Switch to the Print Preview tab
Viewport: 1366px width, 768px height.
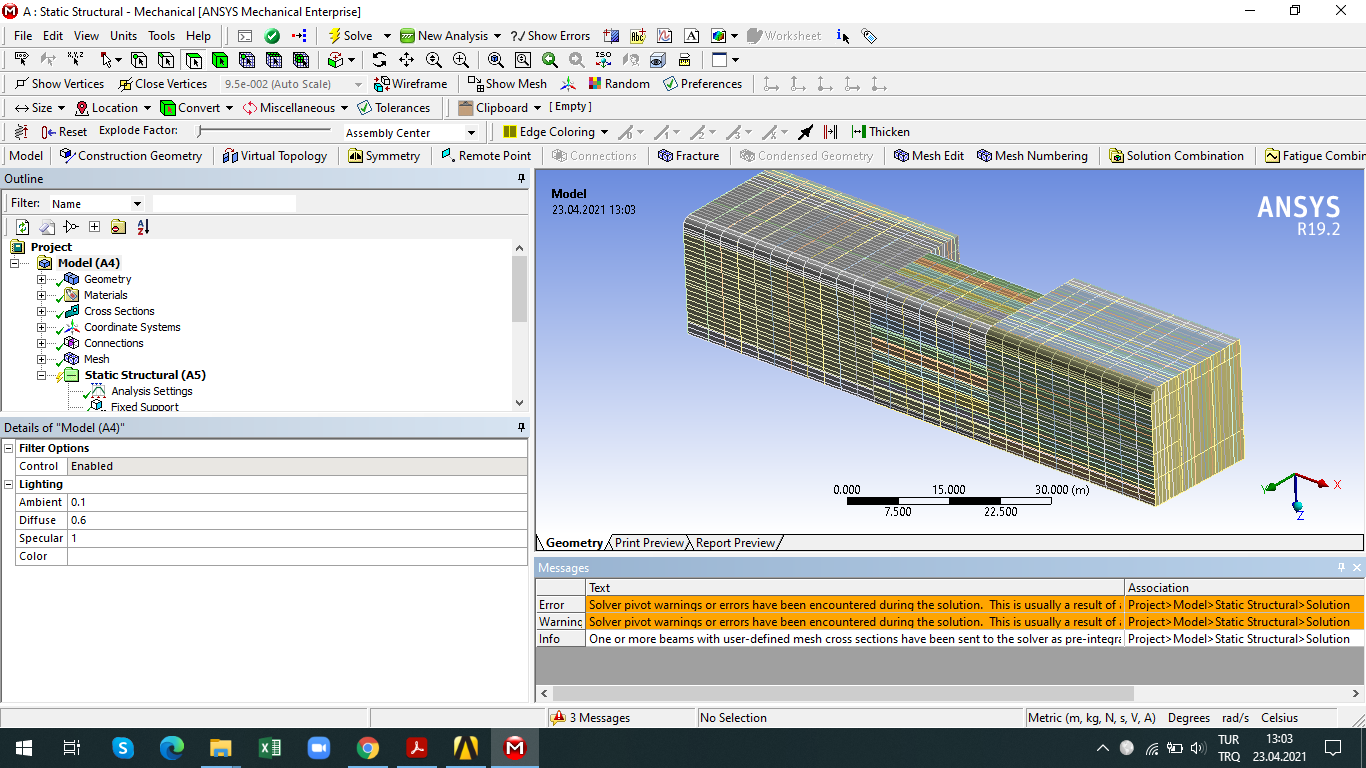(x=649, y=543)
